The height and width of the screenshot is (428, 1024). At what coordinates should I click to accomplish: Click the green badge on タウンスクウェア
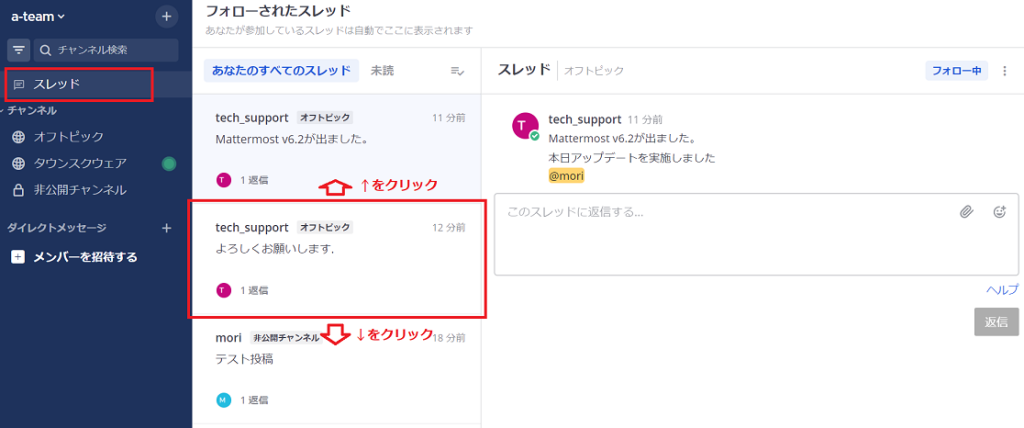coord(169,164)
